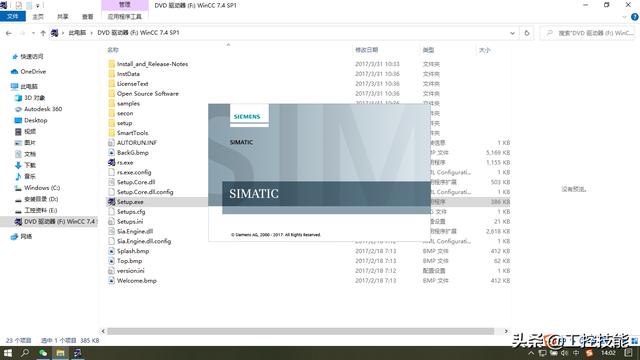
Task: Sort by the Type column header
Action: [428, 50]
